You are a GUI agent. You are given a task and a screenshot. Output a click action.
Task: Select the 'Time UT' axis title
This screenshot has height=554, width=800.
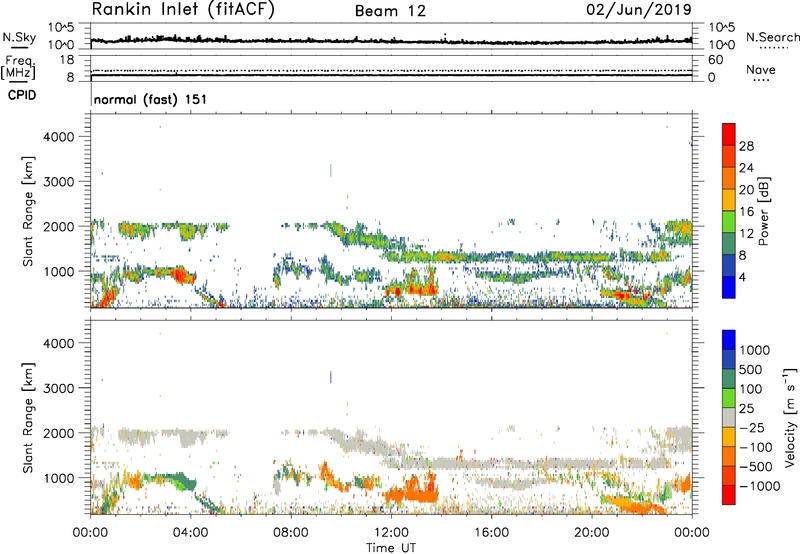pos(391,548)
